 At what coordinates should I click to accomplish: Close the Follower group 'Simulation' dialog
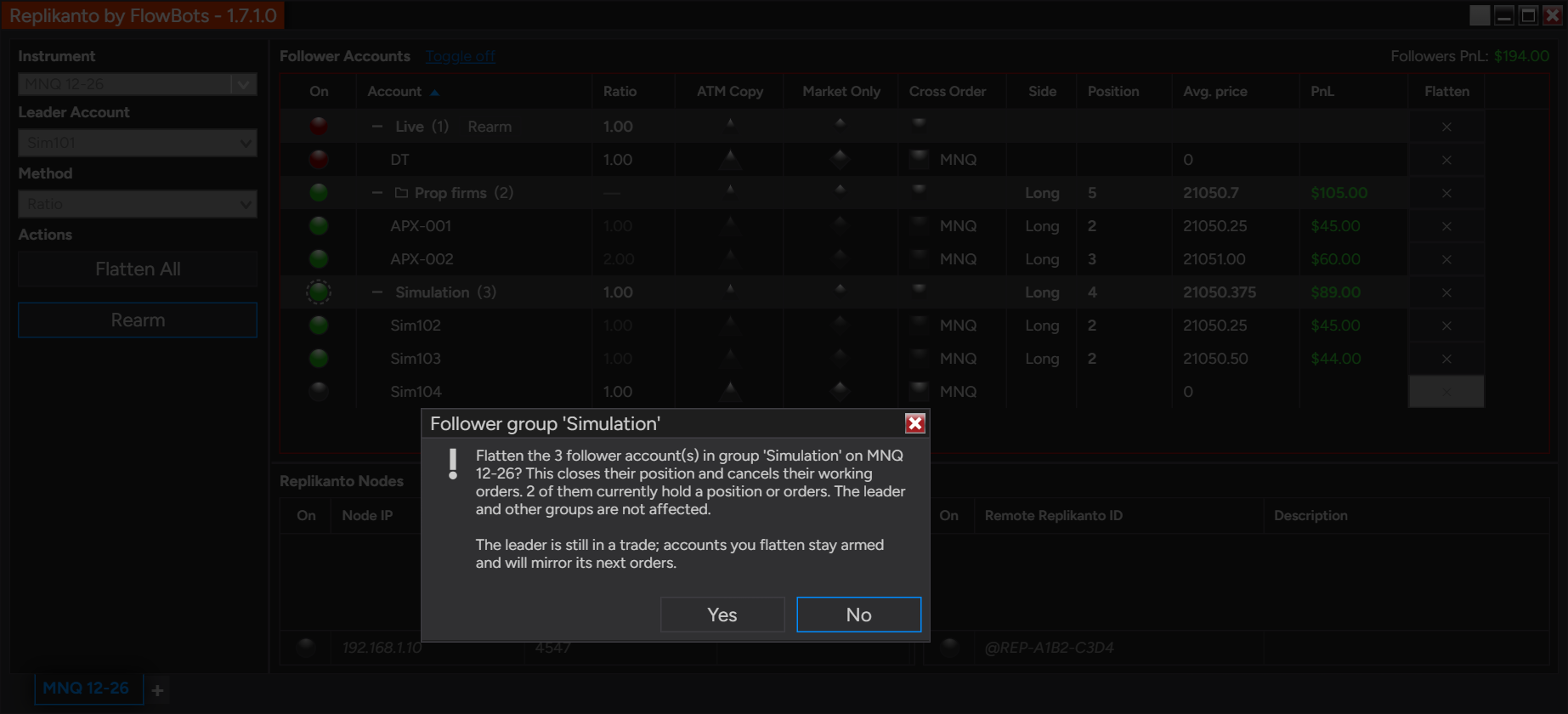pos(914,423)
